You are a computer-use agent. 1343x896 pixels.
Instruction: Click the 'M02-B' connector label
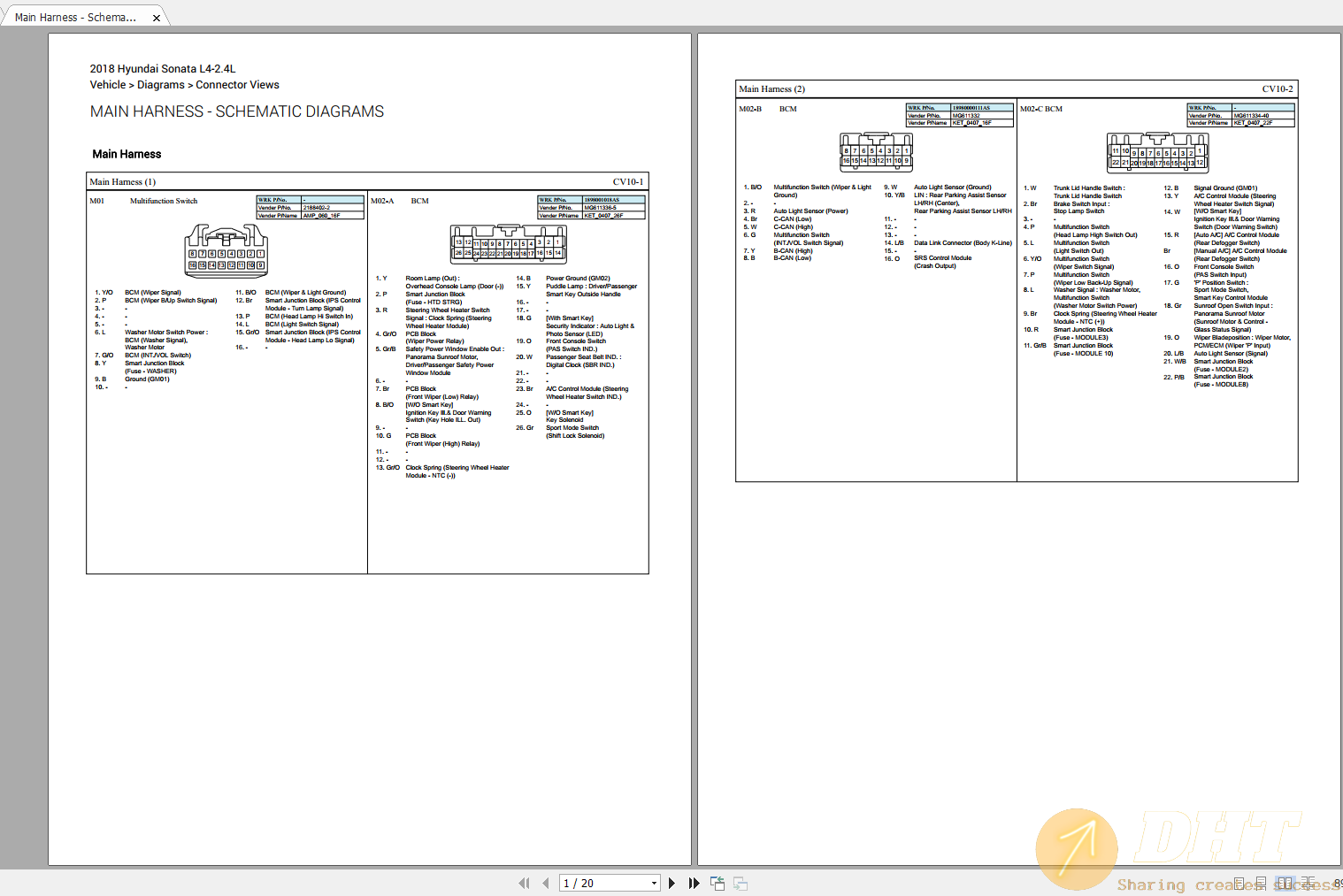point(750,109)
